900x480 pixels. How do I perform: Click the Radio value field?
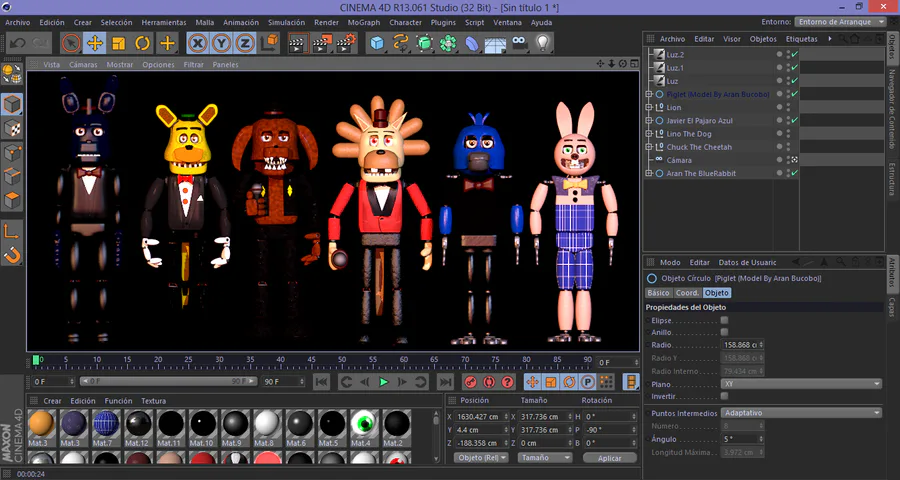(x=742, y=345)
